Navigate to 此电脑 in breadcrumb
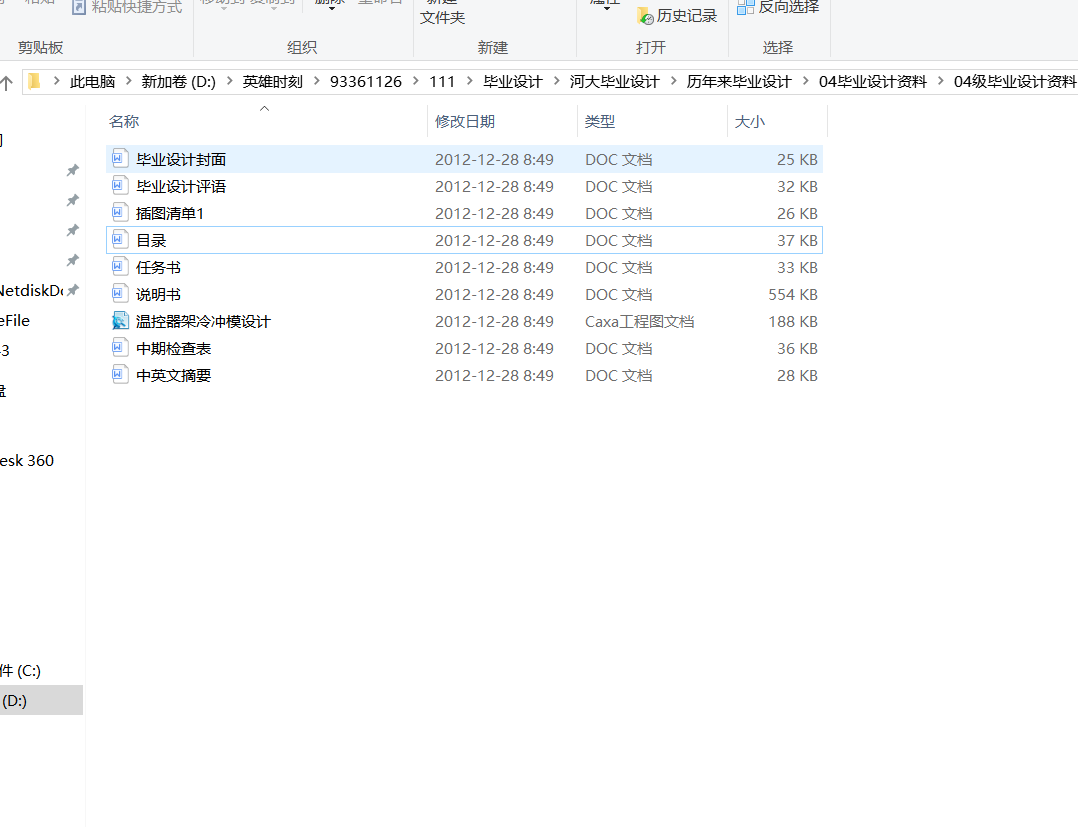The height and width of the screenshot is (827, 1078). point(92,82)
